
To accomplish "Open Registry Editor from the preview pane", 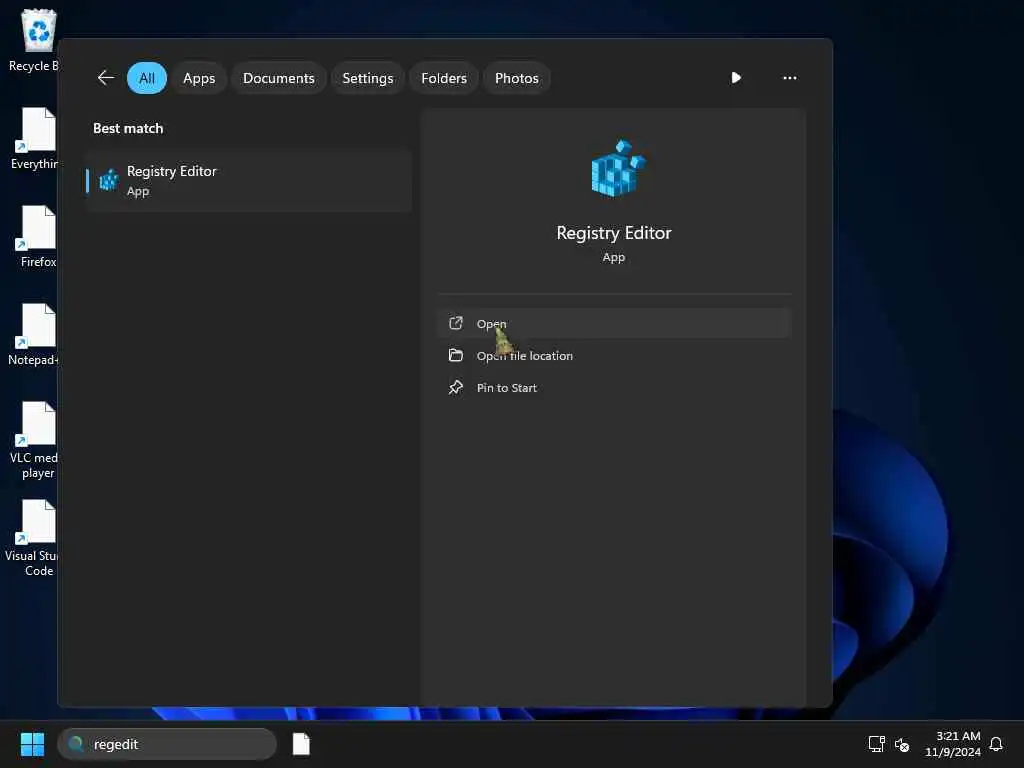I will [x=615, y=323].
